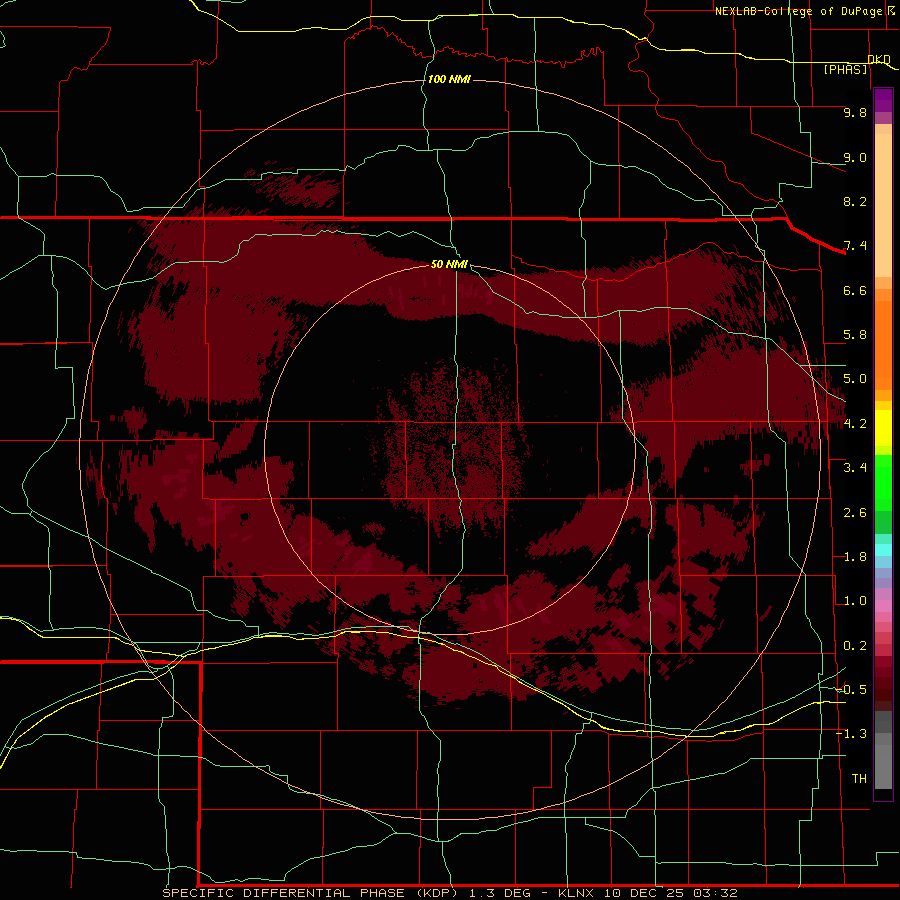
Task: Click the TH threshold label on the legend
Action: [x=859, y=779]
